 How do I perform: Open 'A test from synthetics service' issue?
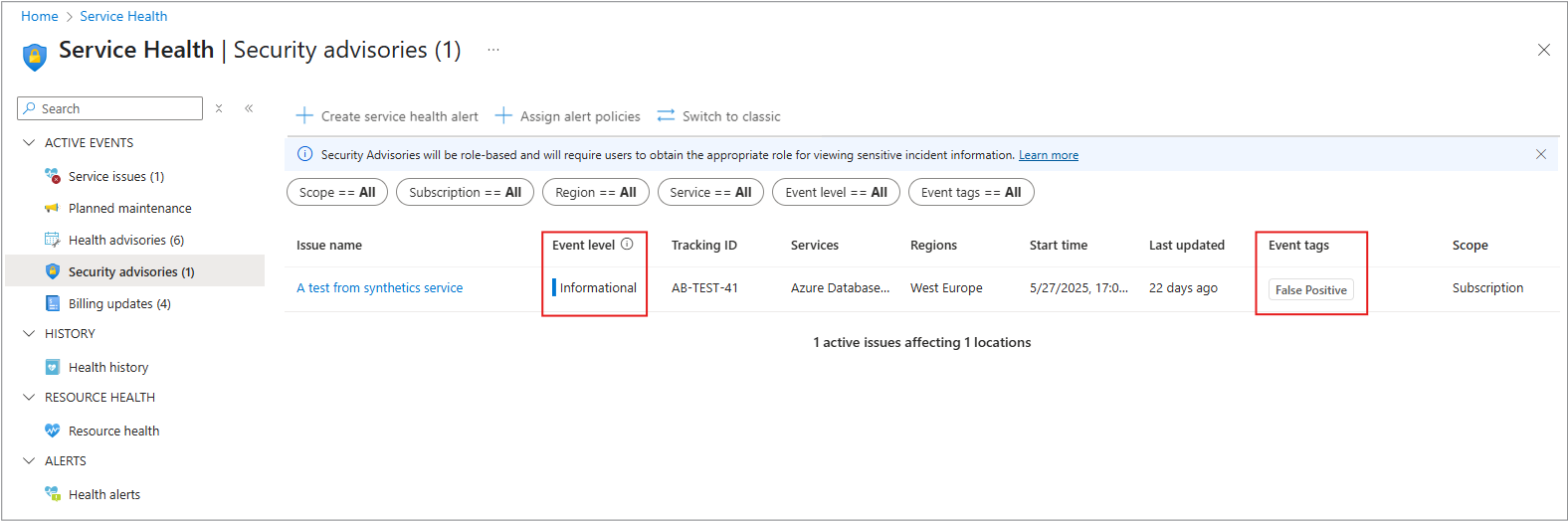[379, 287]
